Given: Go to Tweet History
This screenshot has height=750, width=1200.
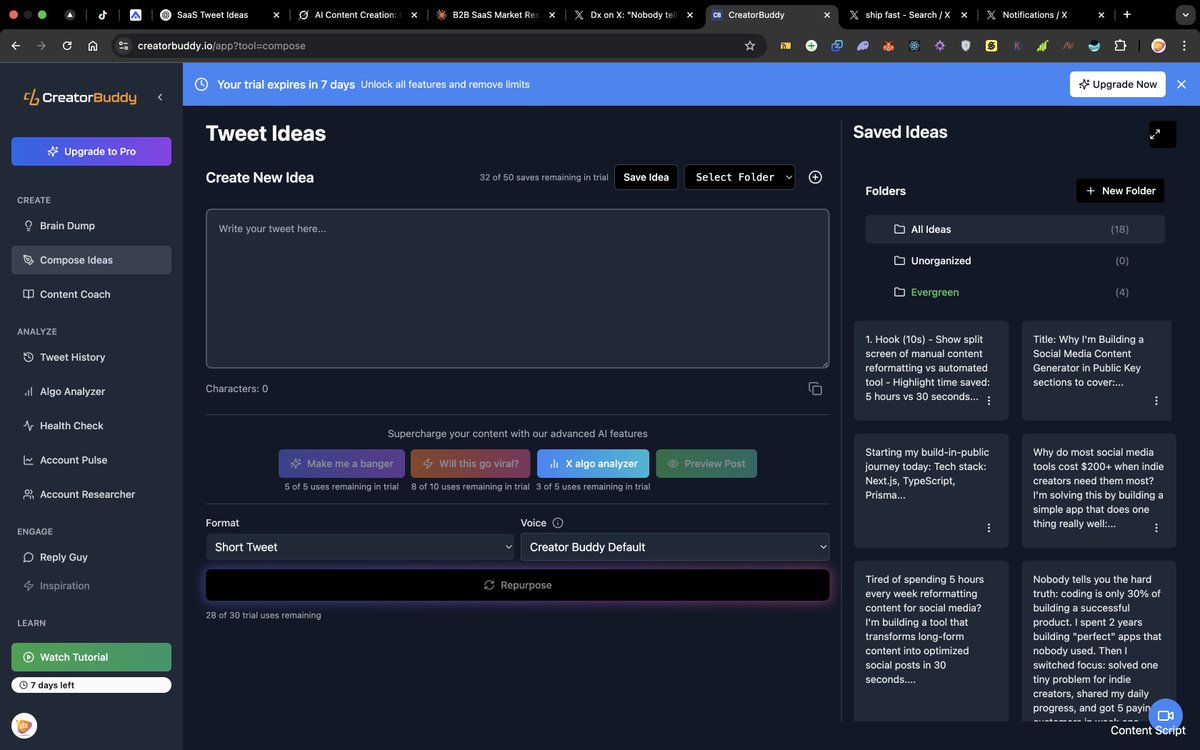Looking at the screenshot, I should (x=91, y=357).
